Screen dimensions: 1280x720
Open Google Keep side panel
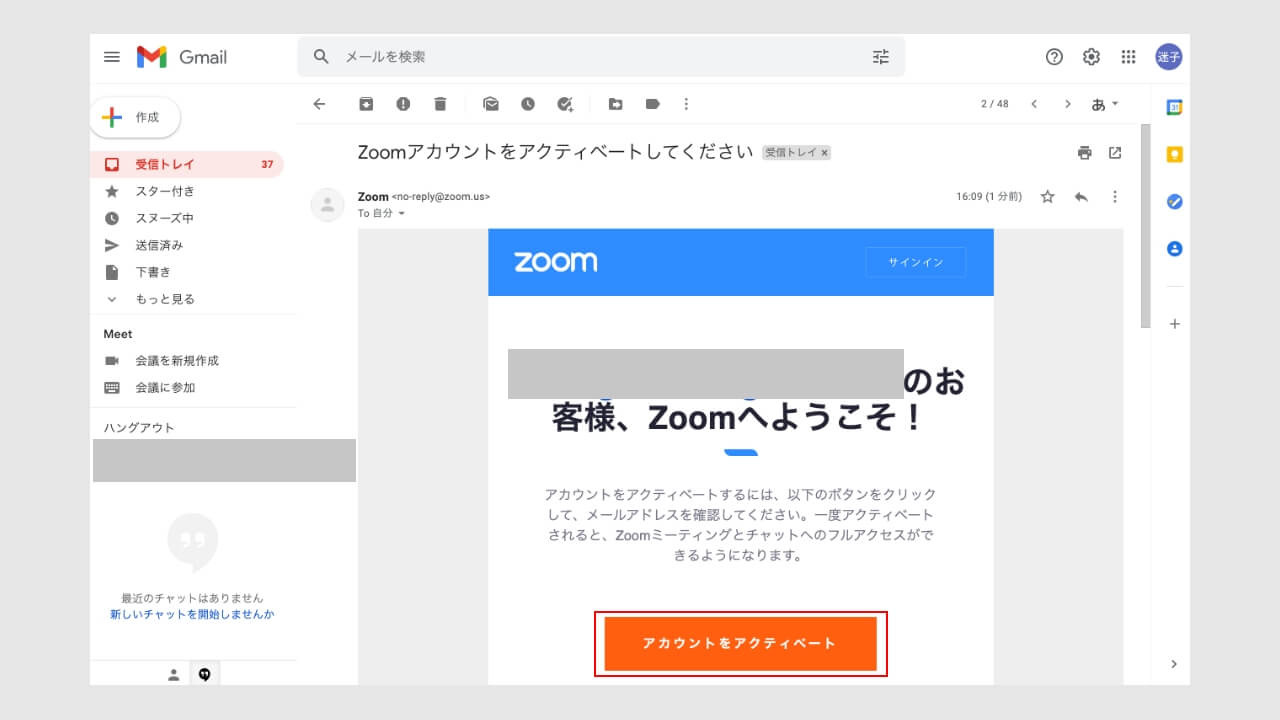1175,155
